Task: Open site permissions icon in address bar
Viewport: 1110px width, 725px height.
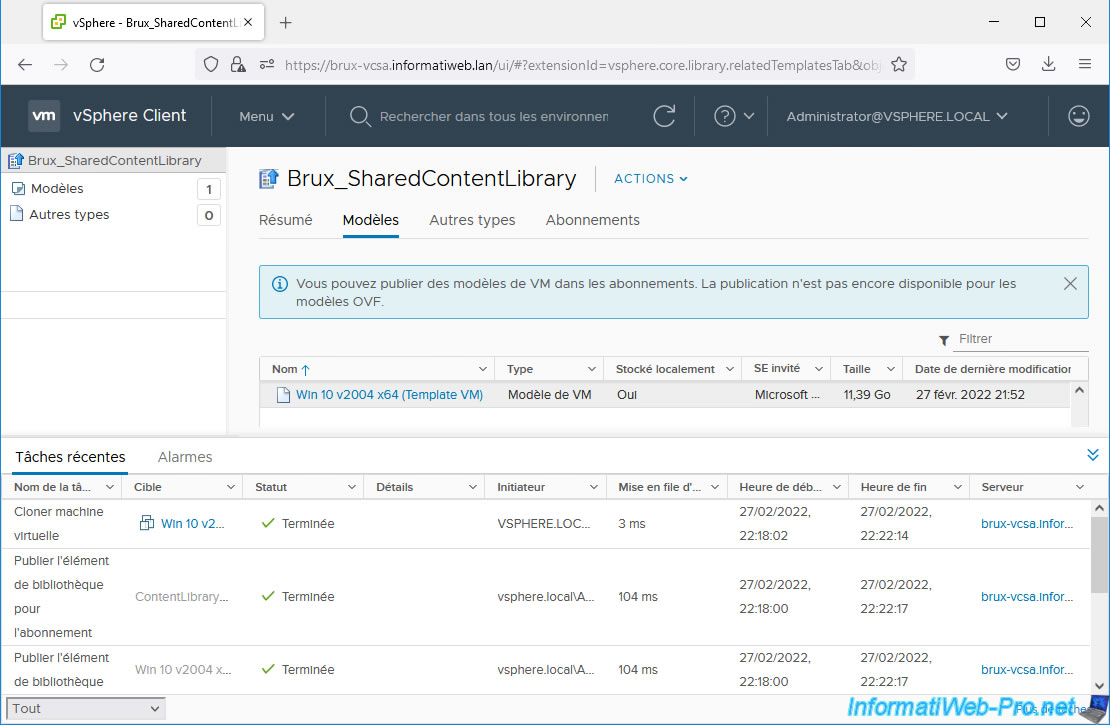Action: [267, 65]
